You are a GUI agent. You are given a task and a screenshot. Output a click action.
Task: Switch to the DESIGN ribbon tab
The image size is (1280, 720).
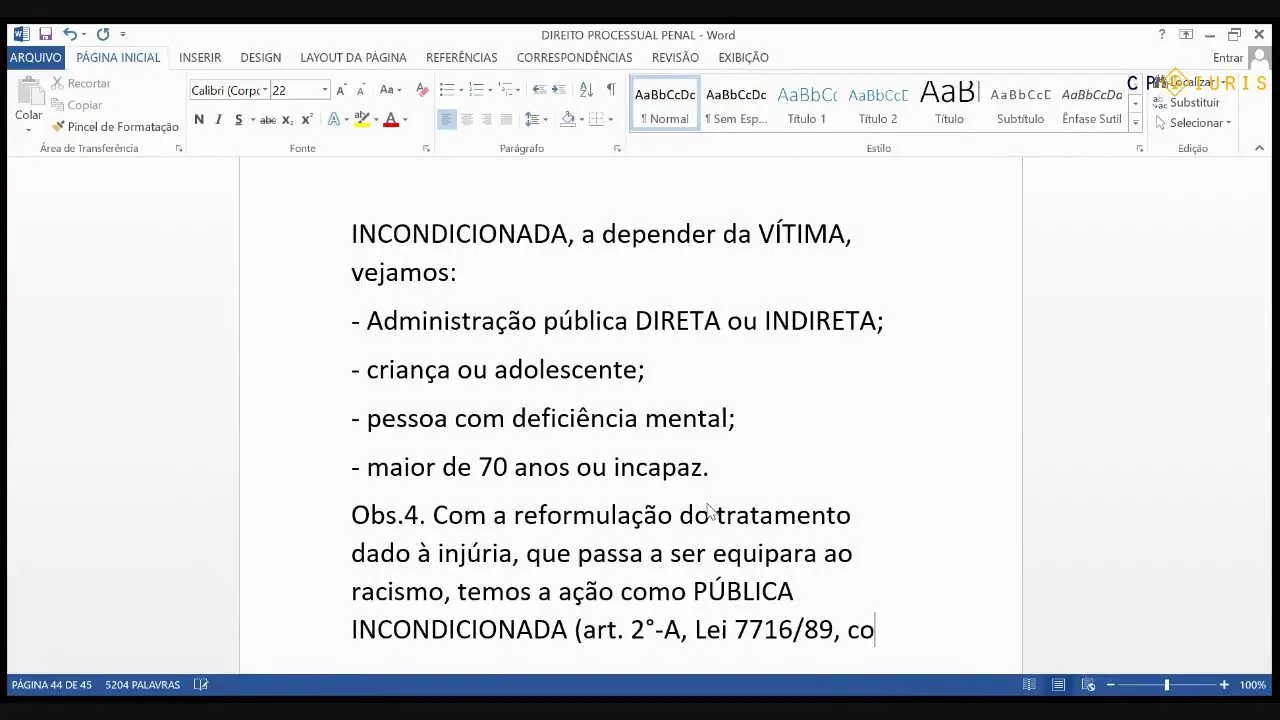click(x=260, y=57)
